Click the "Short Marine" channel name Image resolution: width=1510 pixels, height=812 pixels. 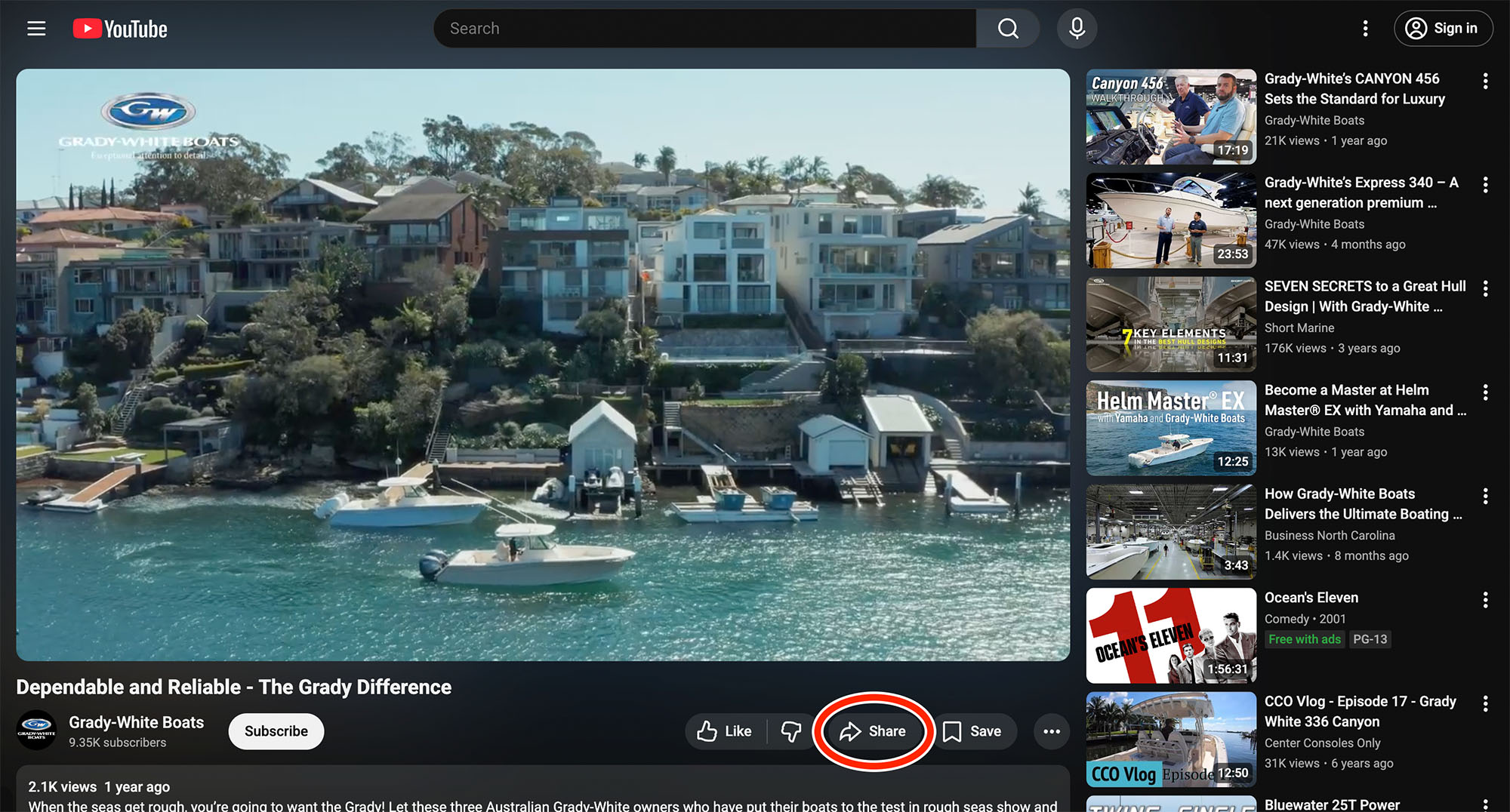tap(1299, 328)
